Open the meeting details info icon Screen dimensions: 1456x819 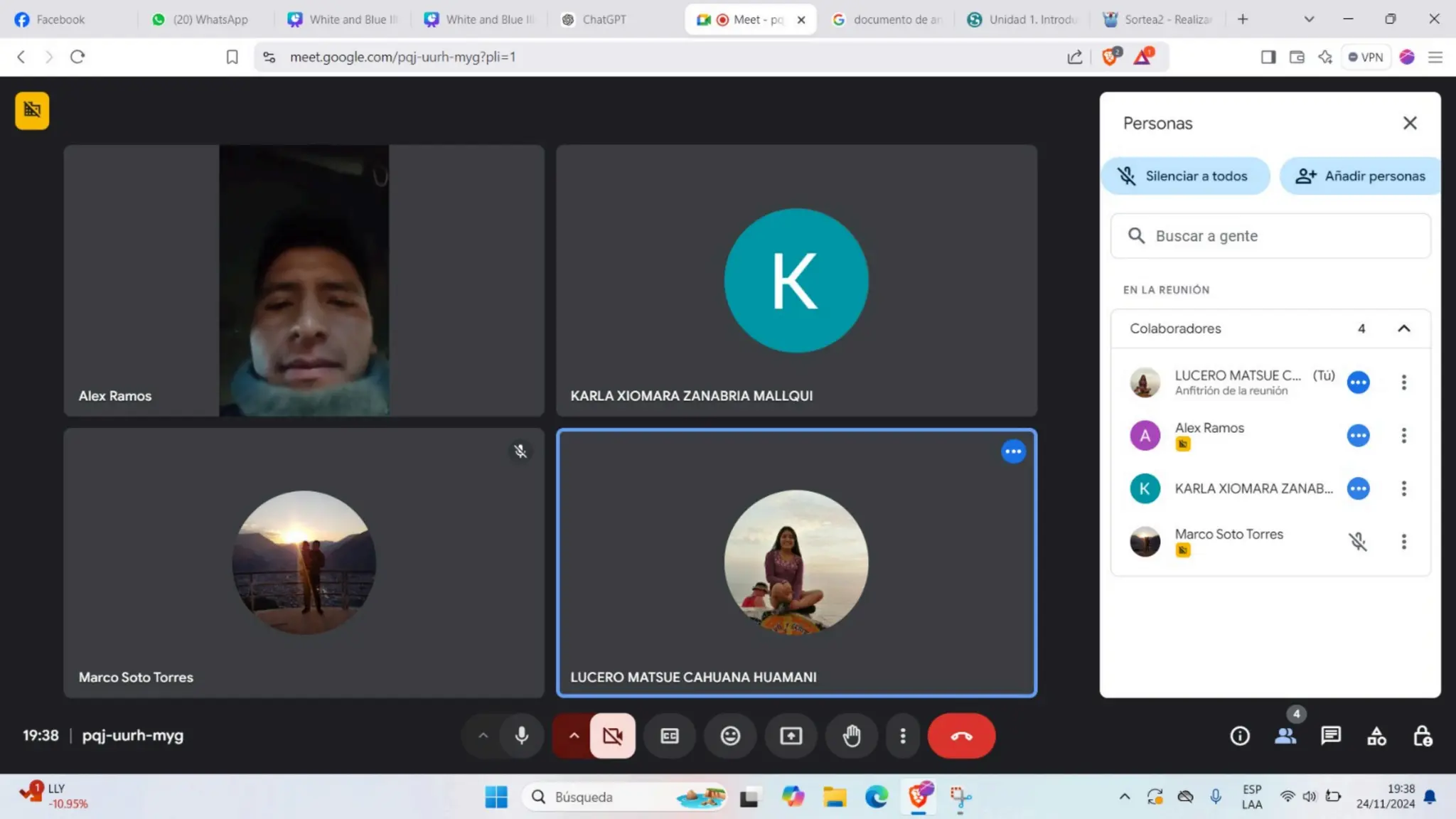click(x=1239, y=736)
